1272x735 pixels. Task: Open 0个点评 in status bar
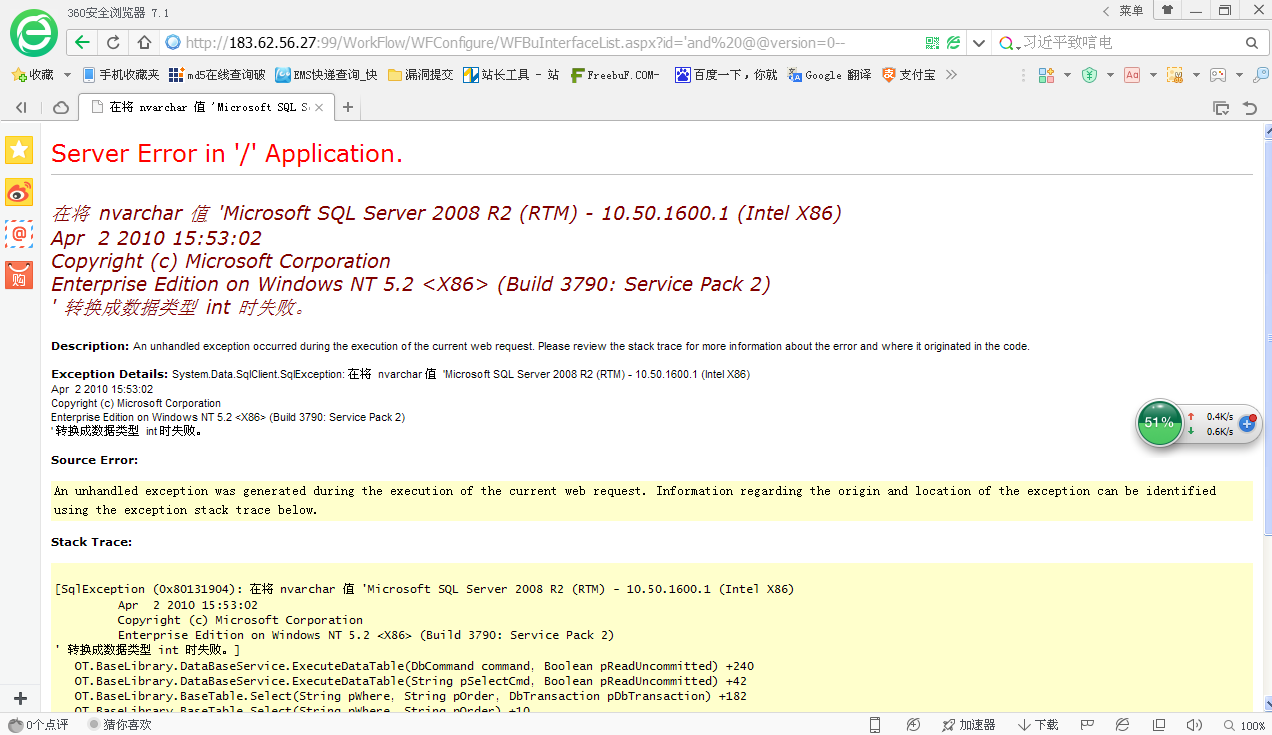tap(38, 724)
